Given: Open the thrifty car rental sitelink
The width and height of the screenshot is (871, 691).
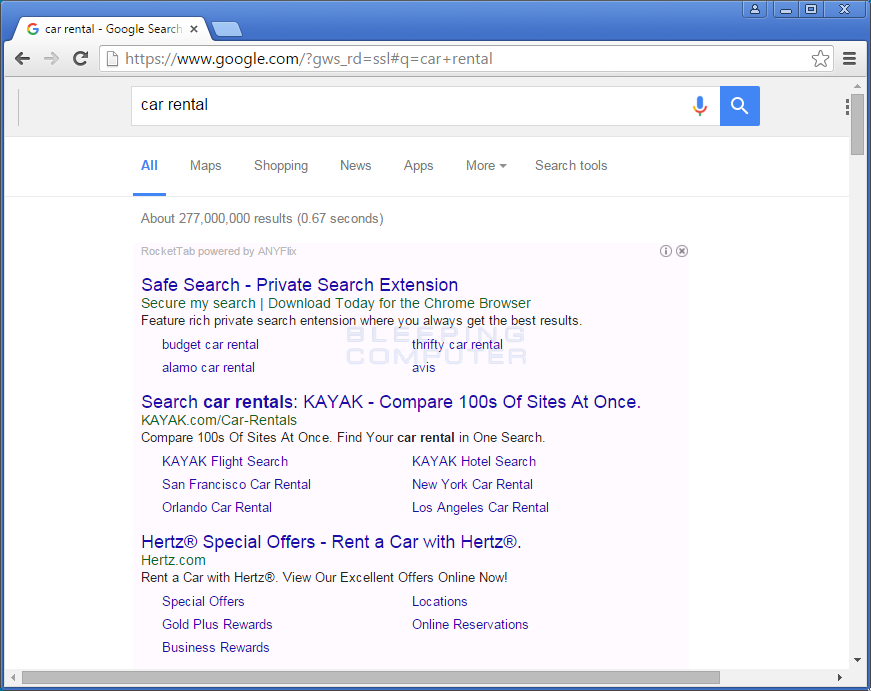Looking at the screenshot, I should tap(457, 344).
